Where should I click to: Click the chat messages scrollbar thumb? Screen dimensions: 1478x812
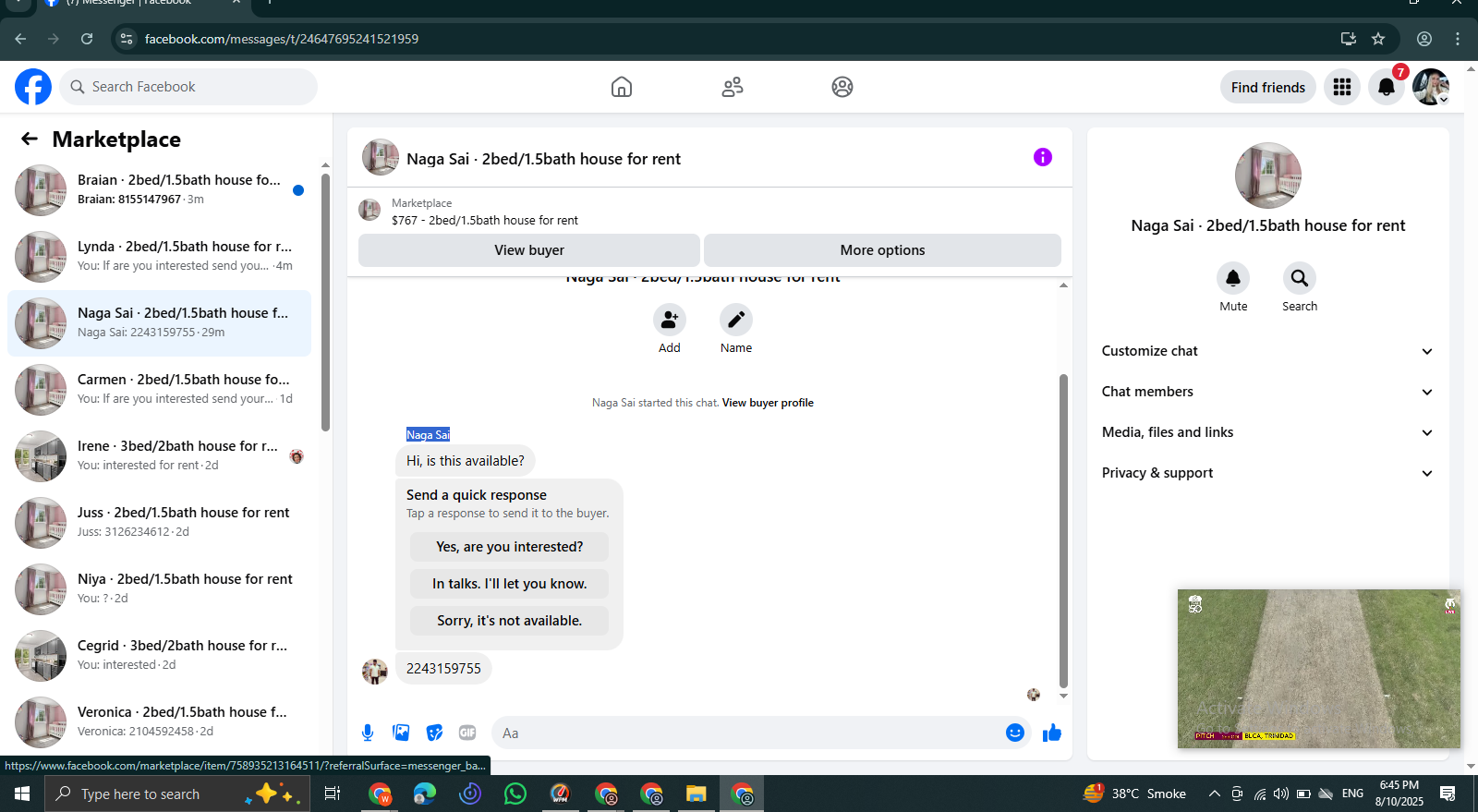tap(1063, 531)
